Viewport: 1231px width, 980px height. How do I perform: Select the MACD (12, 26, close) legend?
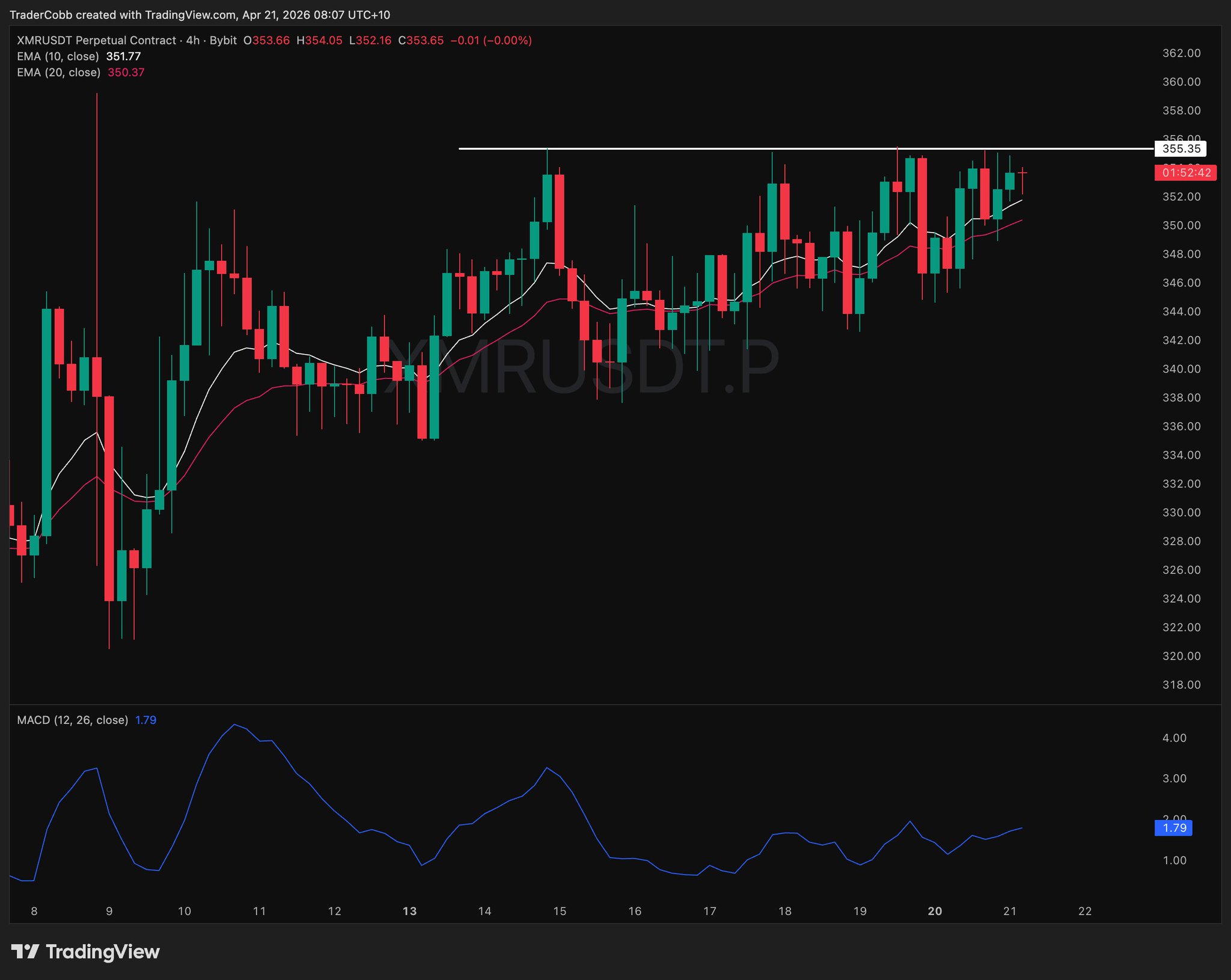click(x=72, y=720)
